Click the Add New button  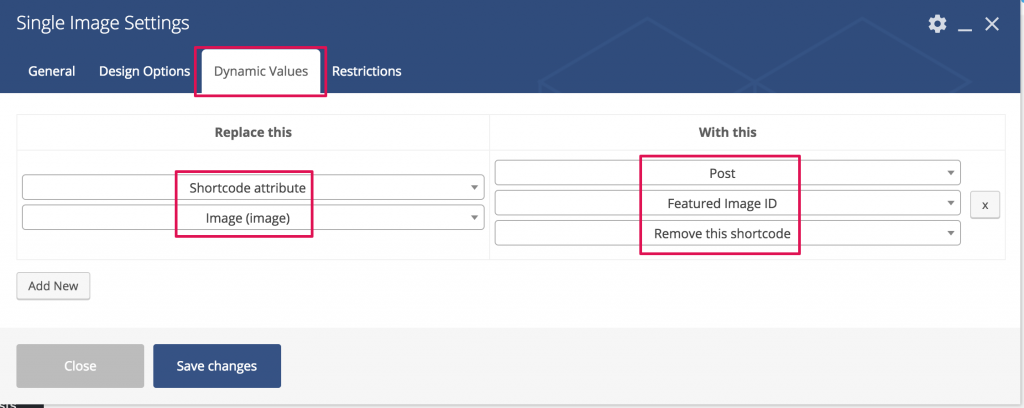[x=53, y=286]
